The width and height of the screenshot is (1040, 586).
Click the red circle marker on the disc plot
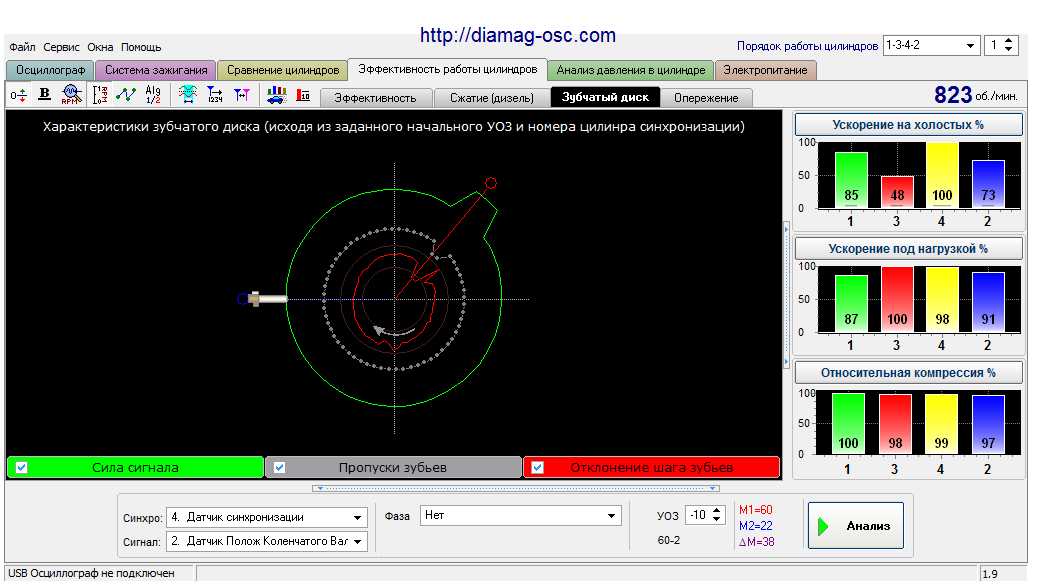491,183
